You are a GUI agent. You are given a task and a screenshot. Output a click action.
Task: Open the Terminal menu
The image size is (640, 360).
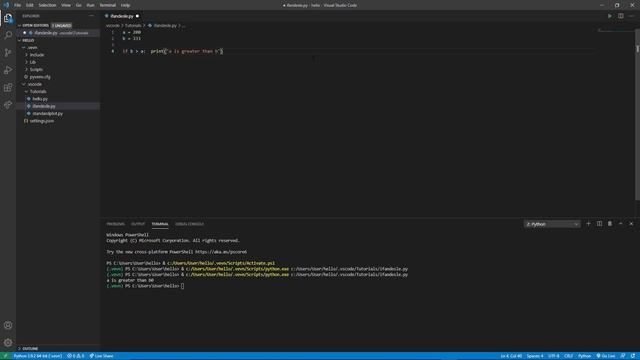pyautogui.click(x=108, y=5)
